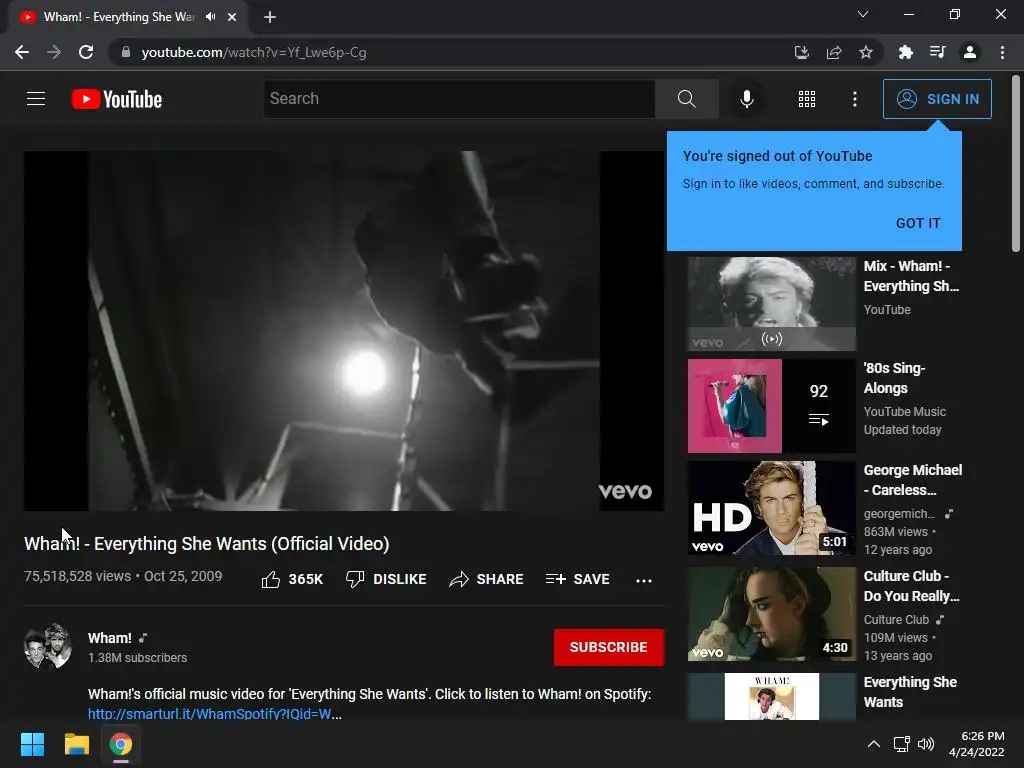Viewport: 1024px width, 768px height.
Task: Click the address bar URL
Action: point(254,52)
